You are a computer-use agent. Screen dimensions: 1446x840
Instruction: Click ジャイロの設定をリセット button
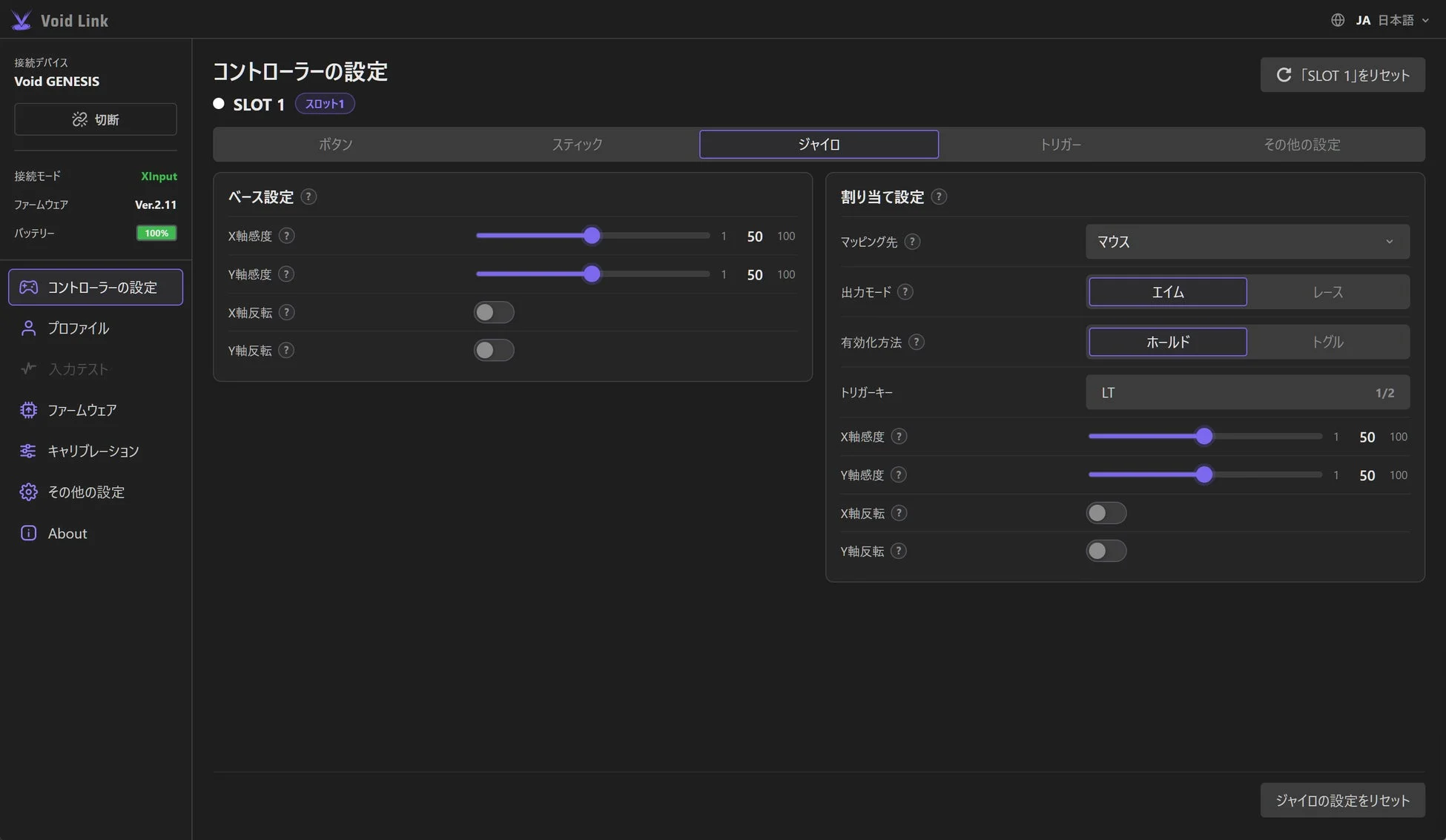point(1342,800)
